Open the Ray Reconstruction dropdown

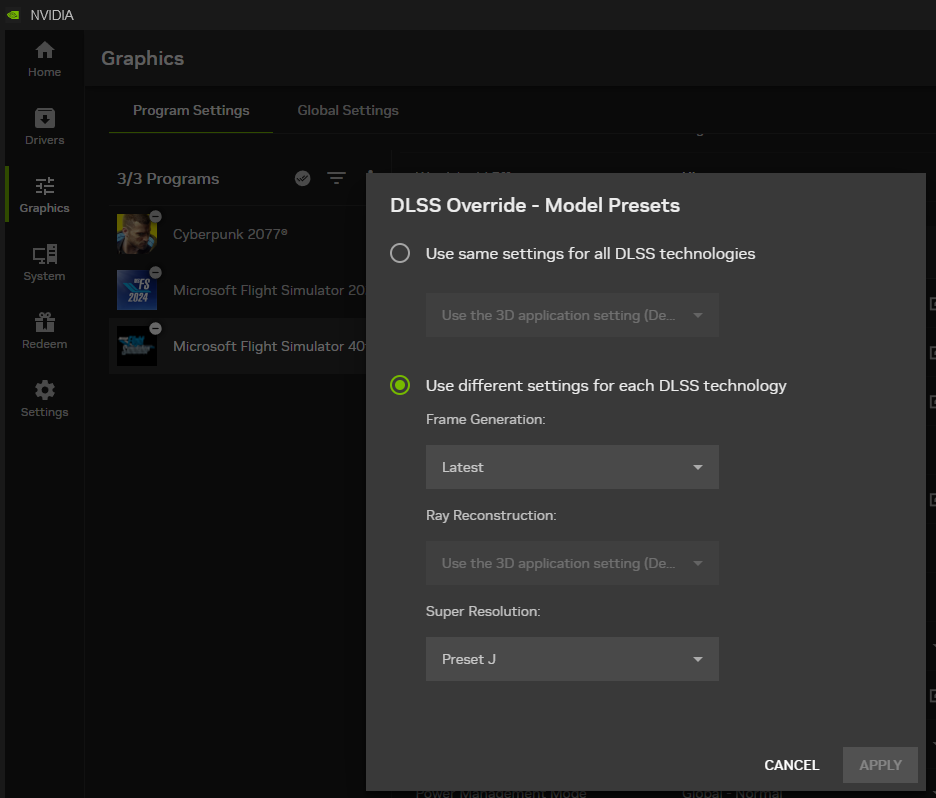[x=572, y=563]
